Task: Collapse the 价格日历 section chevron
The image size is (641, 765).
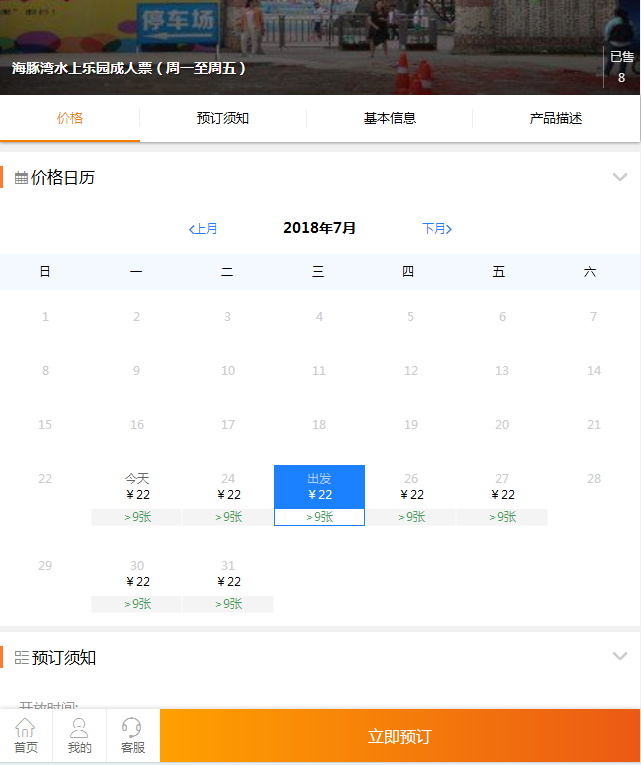Action: [620, 177]
